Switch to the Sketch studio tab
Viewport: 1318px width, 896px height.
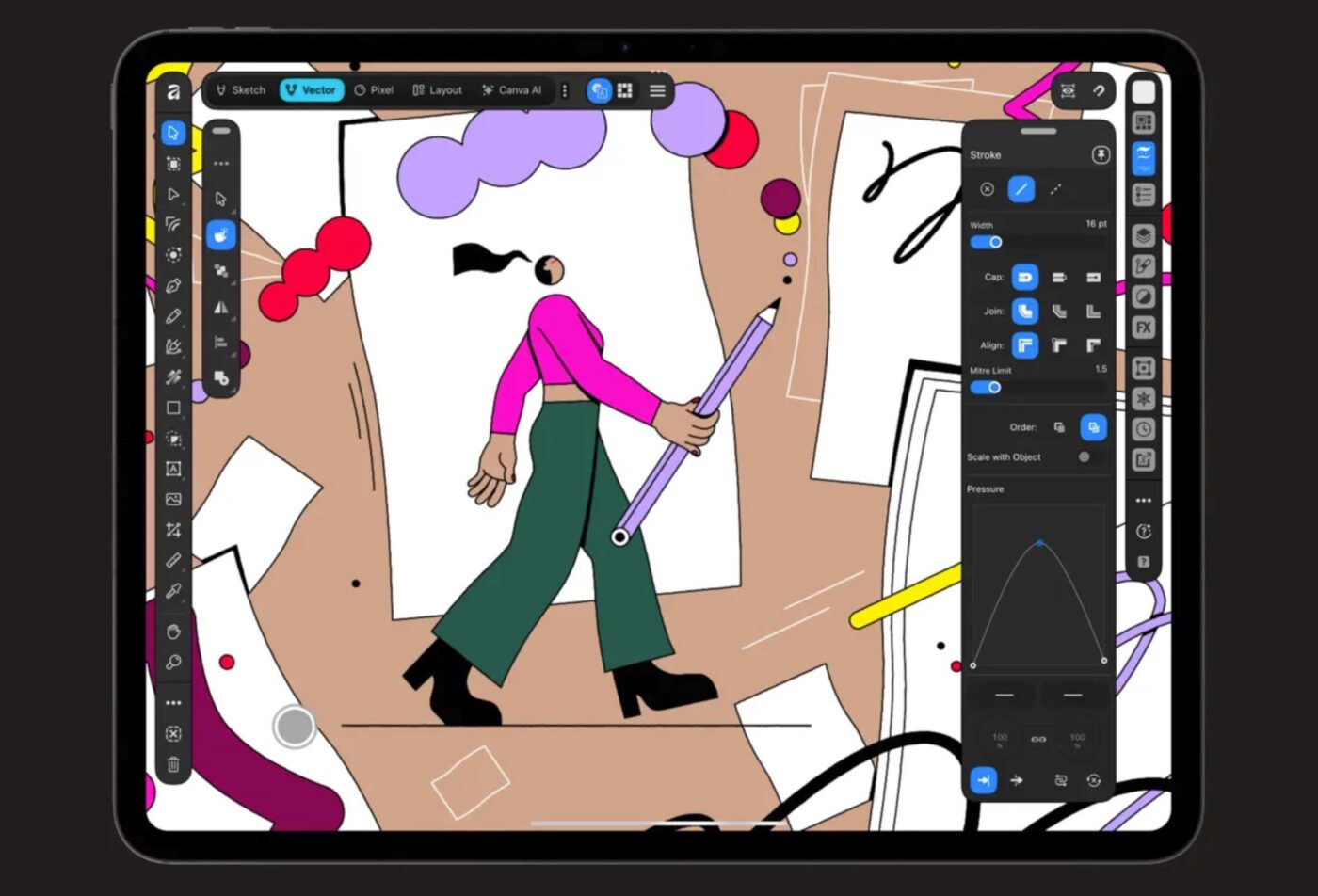pos(241,90)
